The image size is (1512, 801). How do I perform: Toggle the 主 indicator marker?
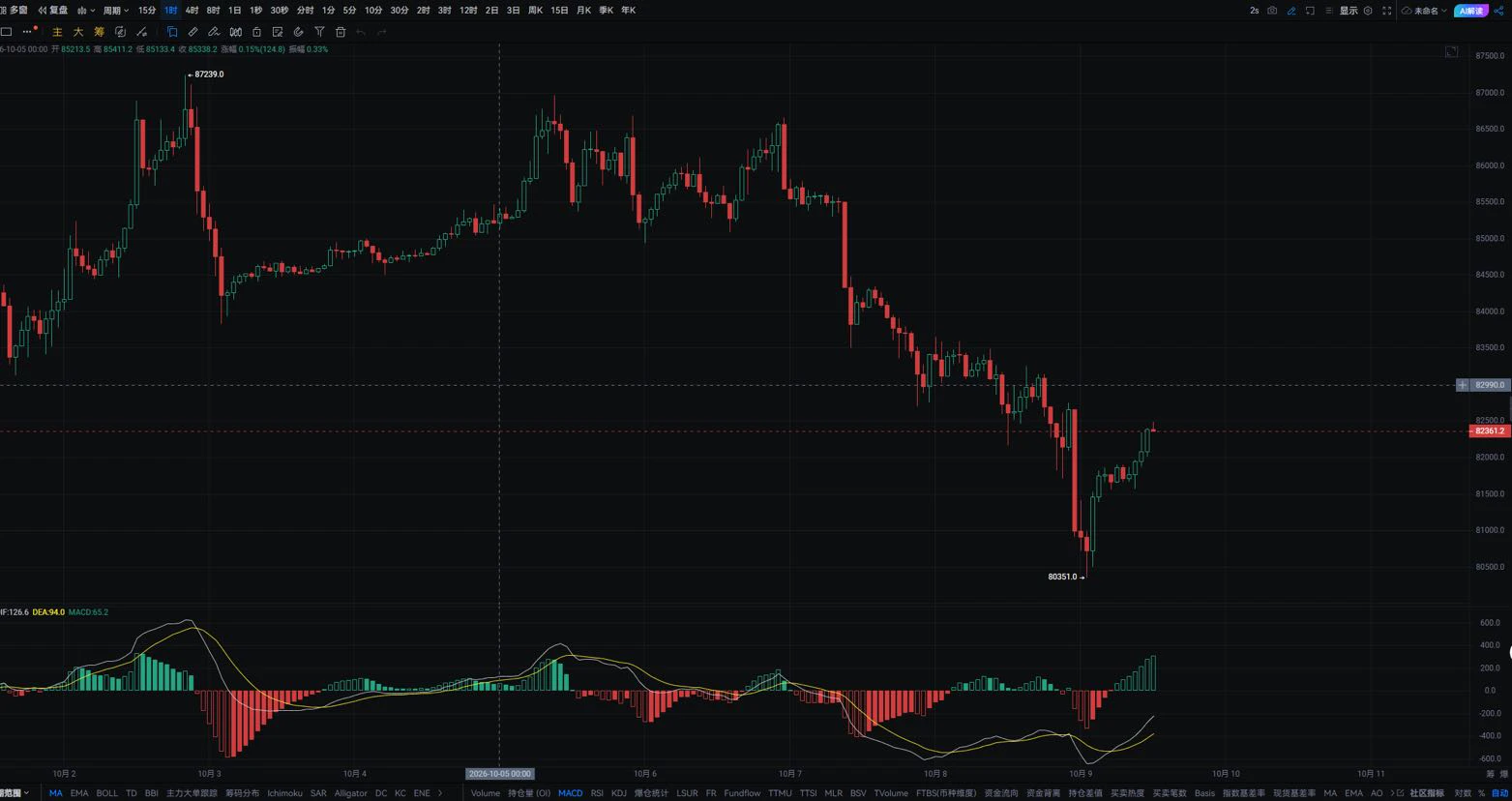pyautogui.click(x=57, y=32)
